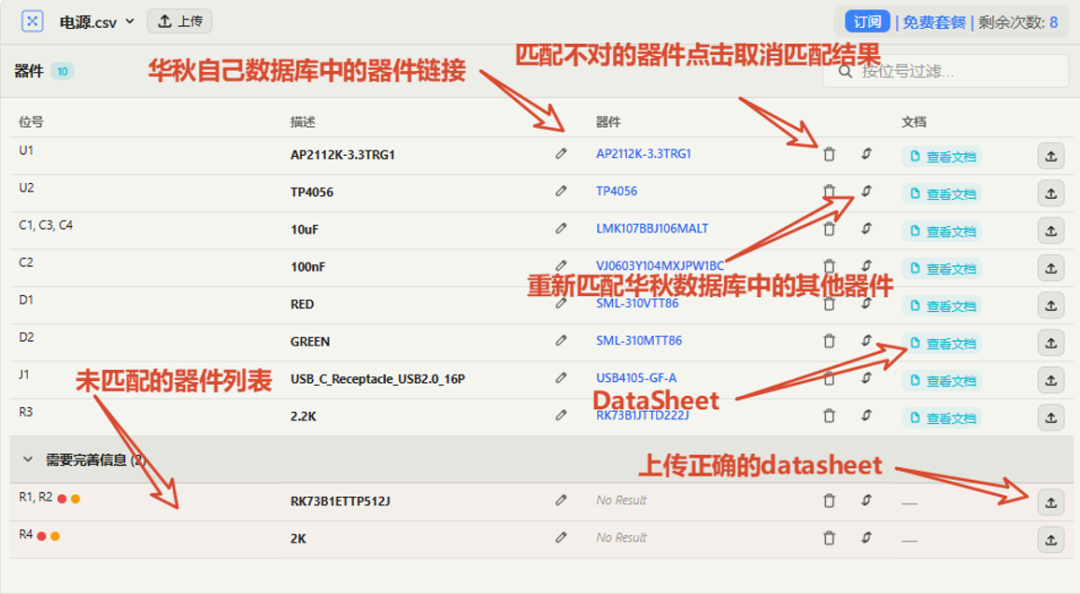1080x594 pixels.
Task: Click the 剩余次数: 8 text
Action: tap(1018, 22)
